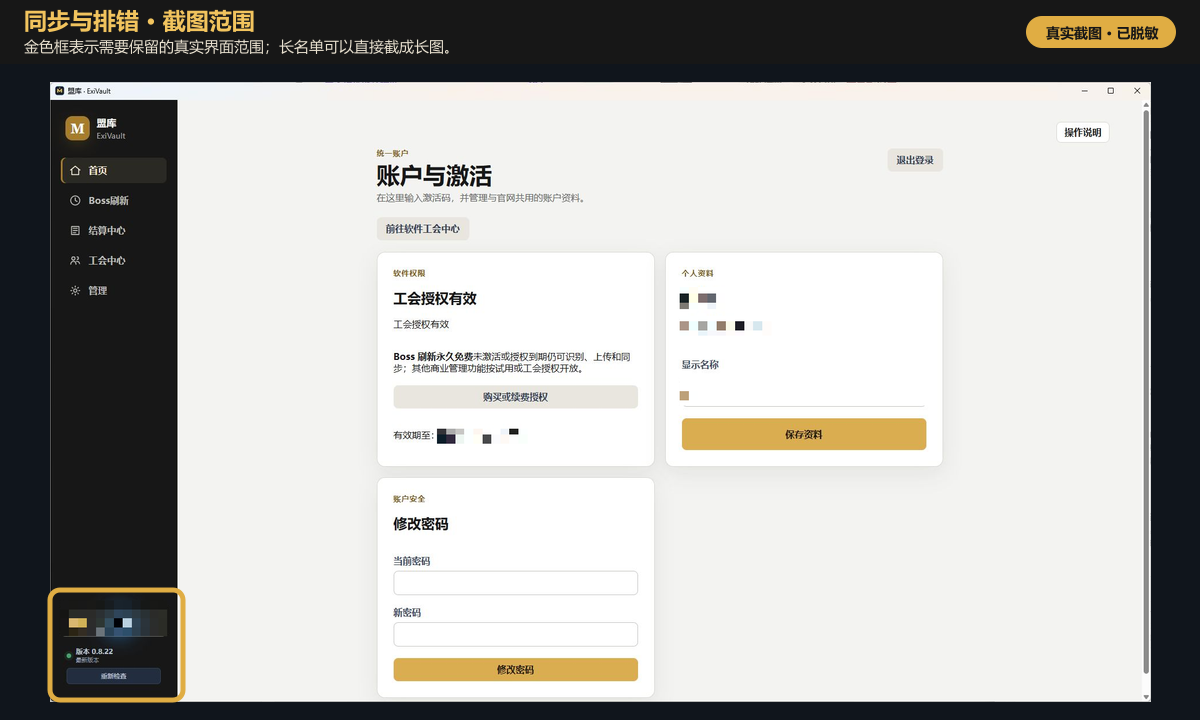Viewport: 1200px width, 720px height.
Task: Click the 账户安全 card label
Action: tap(409, 498)
